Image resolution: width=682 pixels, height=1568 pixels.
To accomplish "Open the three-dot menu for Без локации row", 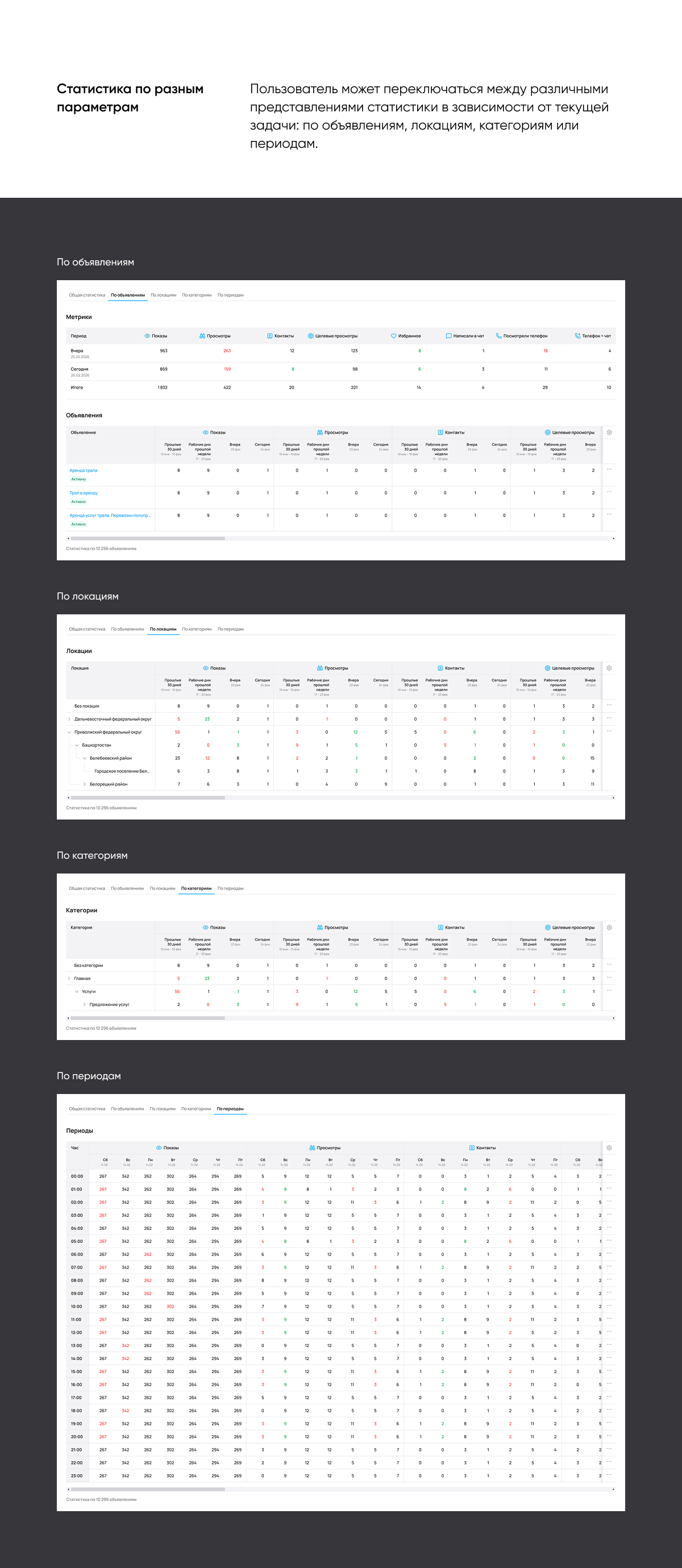I will pyautogui.click(x=609, y=705).
